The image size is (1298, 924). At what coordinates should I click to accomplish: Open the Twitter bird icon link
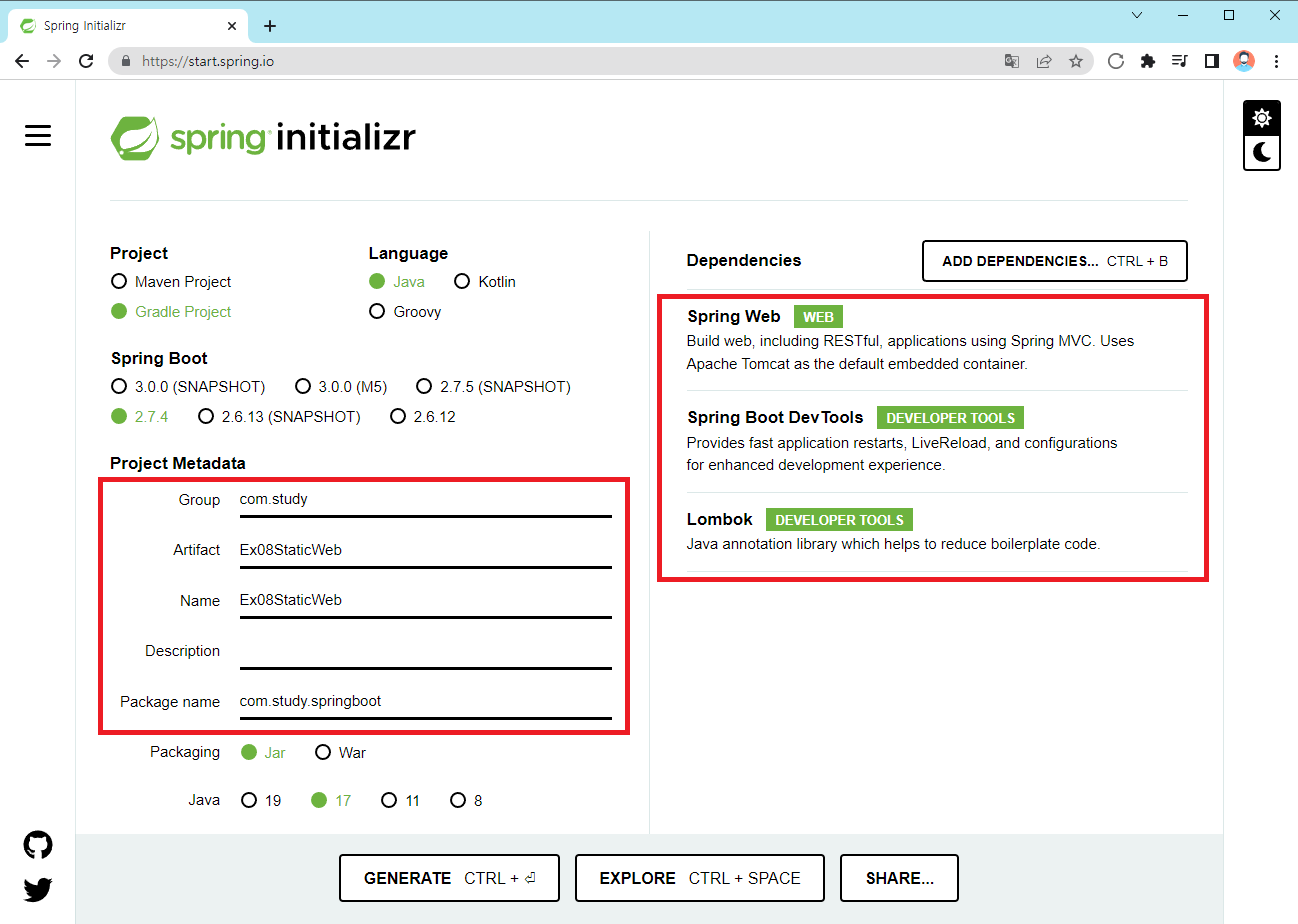[38, 889]
